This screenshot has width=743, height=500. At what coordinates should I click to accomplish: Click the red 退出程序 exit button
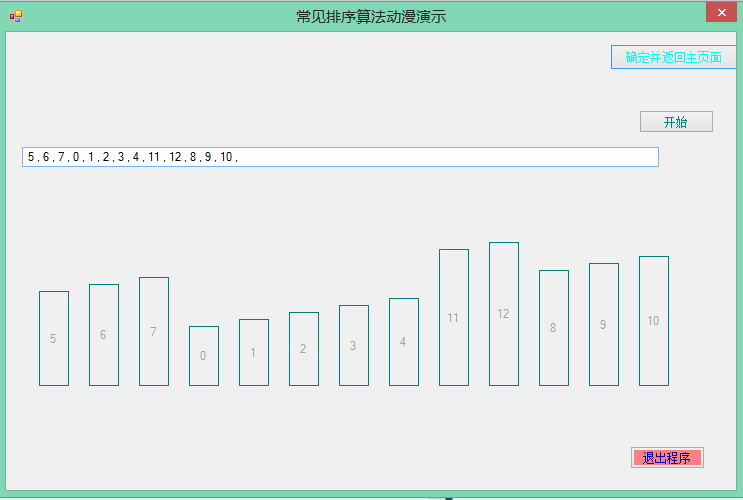coord(667,458)
